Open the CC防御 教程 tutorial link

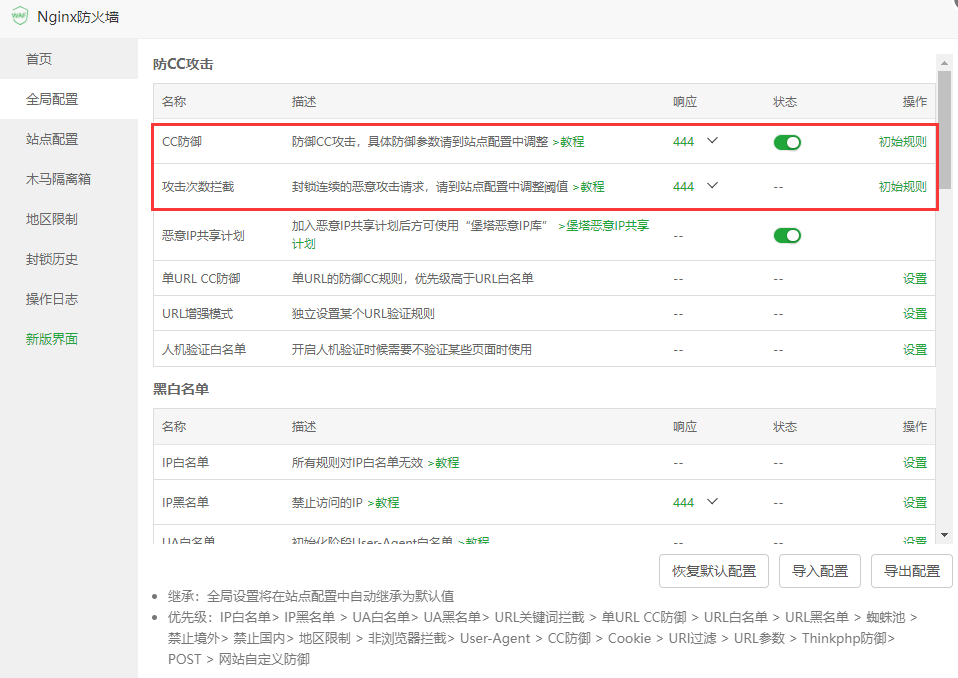(568, 142)
